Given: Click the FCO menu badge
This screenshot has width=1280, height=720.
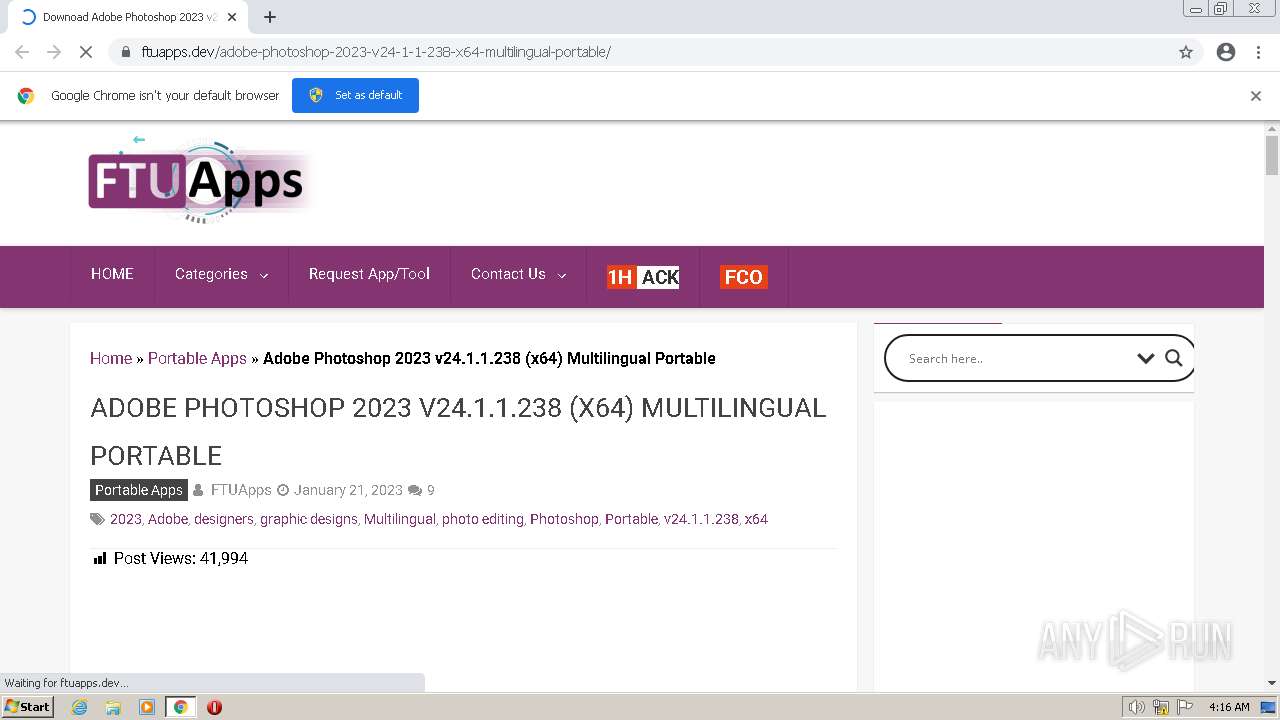Looking at the screenshot, I should tap(743, 277).
